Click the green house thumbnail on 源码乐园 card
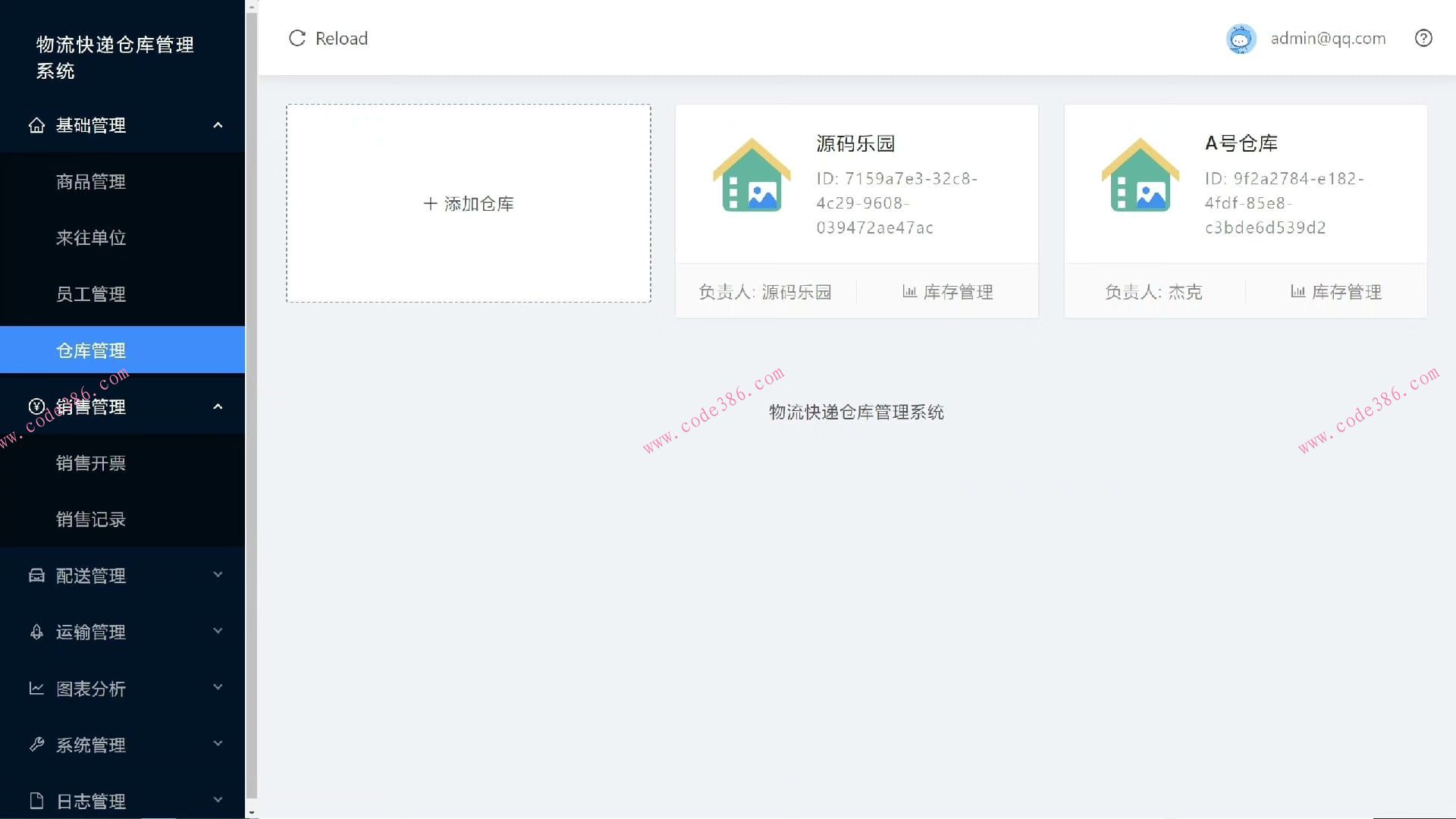The height and width of the screenshot is (819, 1456). point(752,176)
